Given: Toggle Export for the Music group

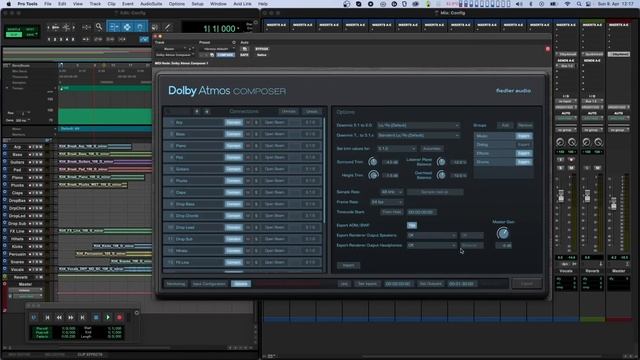Looking at the screenshot, I should [524, 136].
